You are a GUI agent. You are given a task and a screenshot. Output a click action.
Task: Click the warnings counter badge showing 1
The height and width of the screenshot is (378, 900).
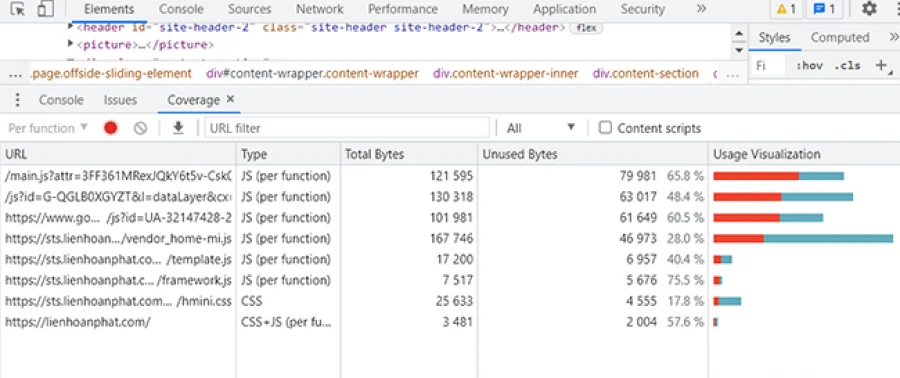point(786,9)
